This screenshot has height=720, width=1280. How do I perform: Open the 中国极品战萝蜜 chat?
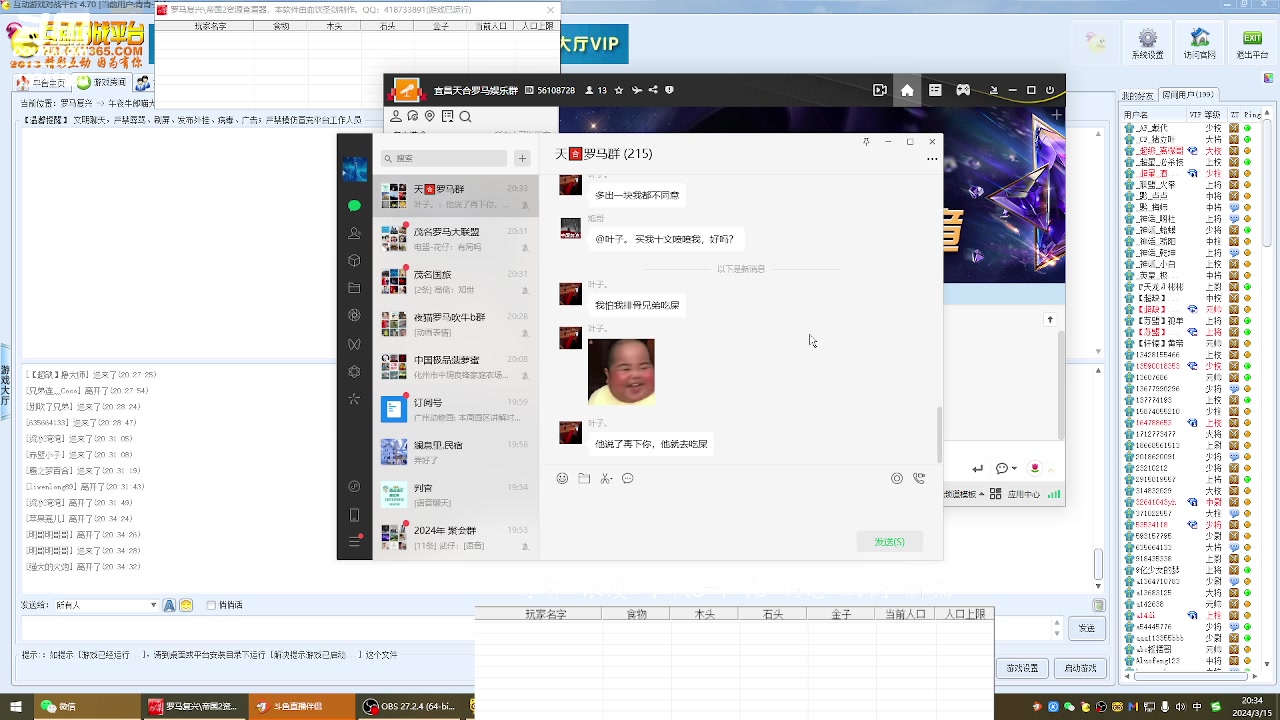pyautogui.click(x=455, y=367)
